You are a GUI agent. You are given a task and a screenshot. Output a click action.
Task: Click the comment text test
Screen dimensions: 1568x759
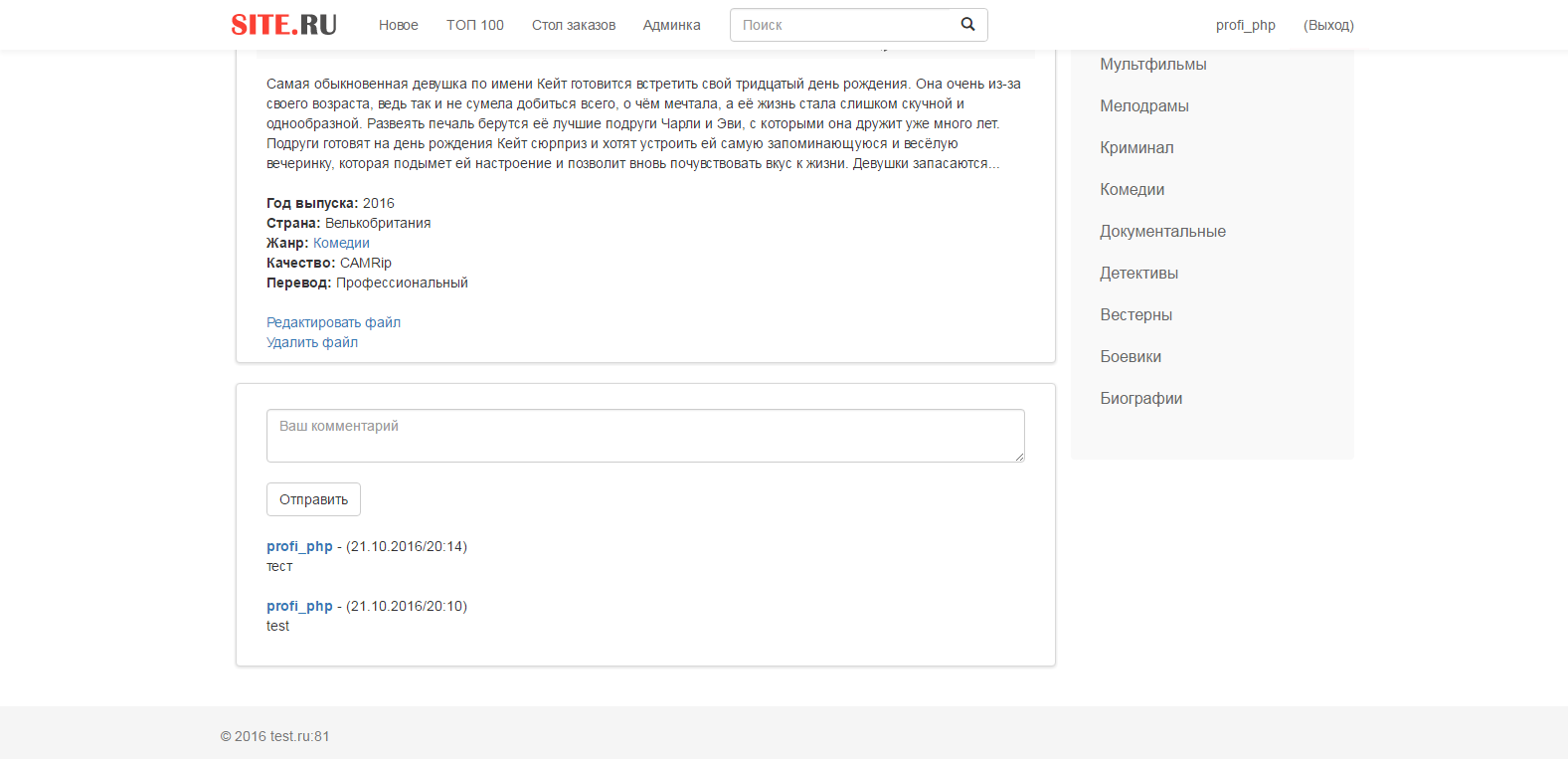tap(277, 626)
